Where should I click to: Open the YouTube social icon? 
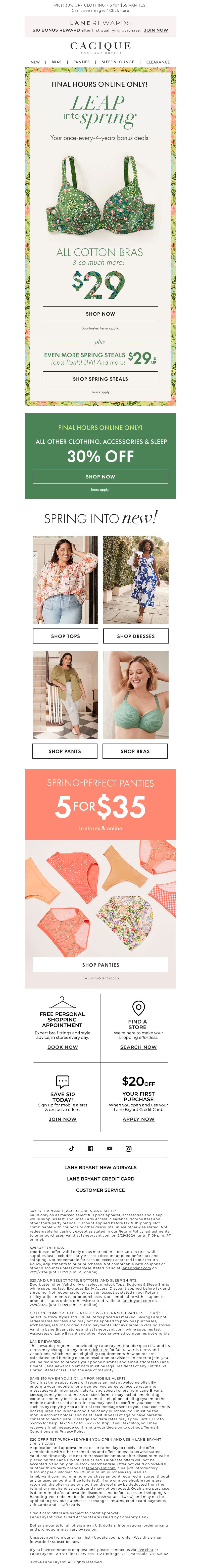pos(110,1149)
